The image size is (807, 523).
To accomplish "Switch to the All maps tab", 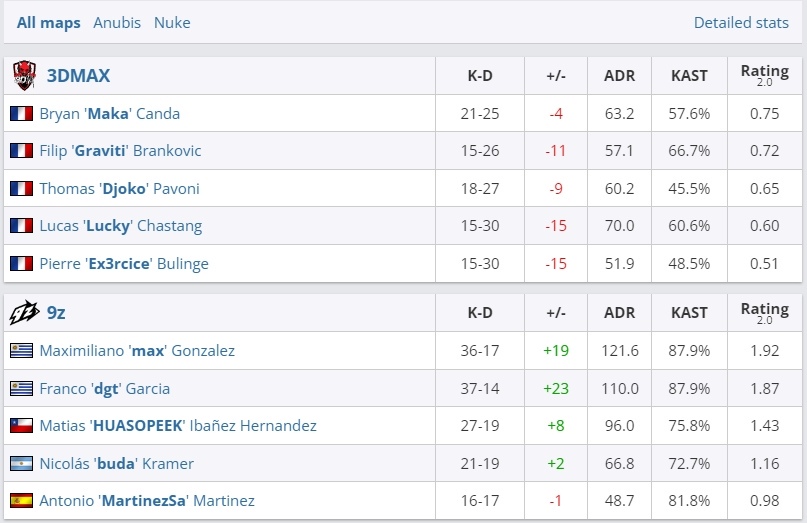I will 48,23.
